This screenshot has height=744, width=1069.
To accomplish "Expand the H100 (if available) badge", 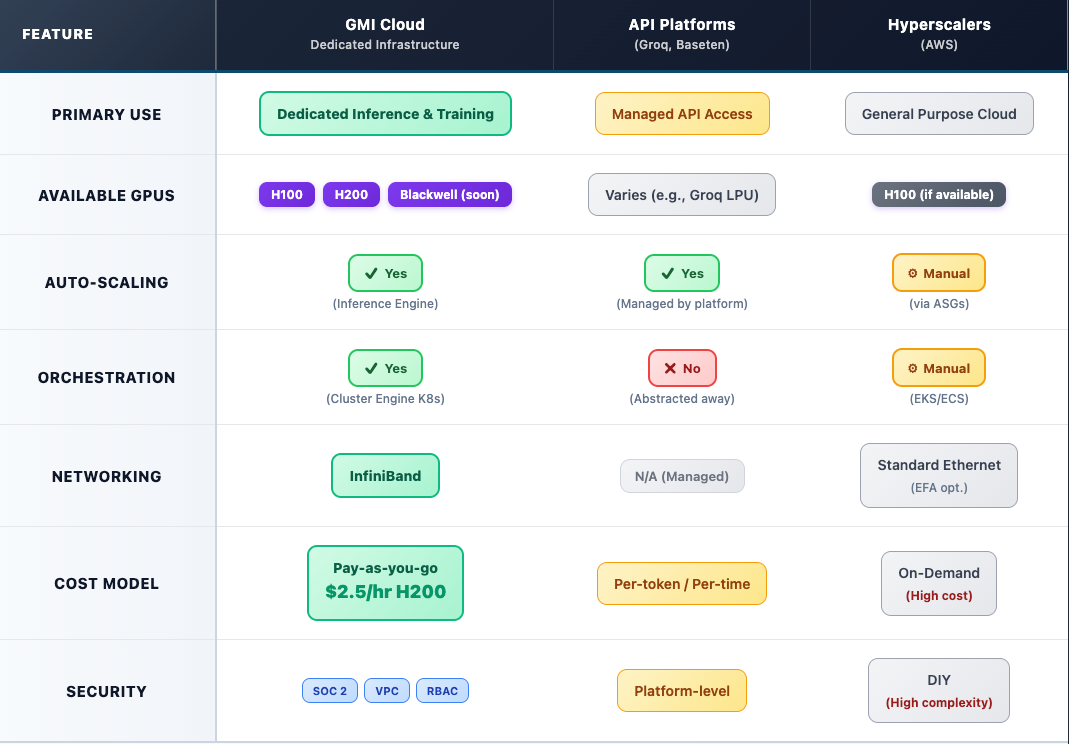I will point(938,194).
